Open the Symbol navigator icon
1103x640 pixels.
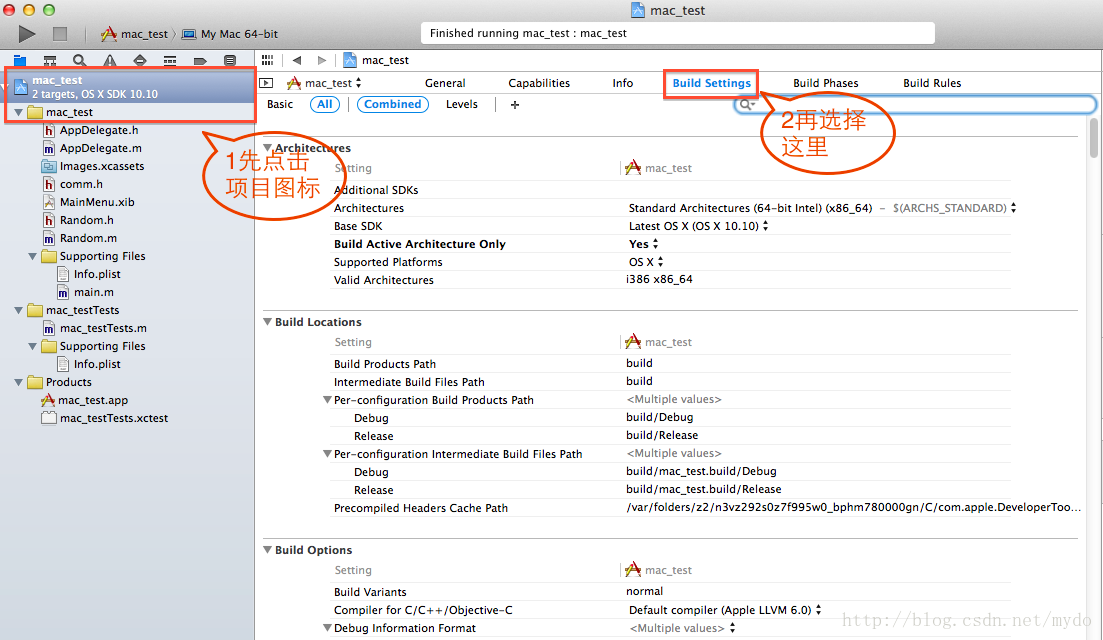pyautogui.click(x=50, y=60)
